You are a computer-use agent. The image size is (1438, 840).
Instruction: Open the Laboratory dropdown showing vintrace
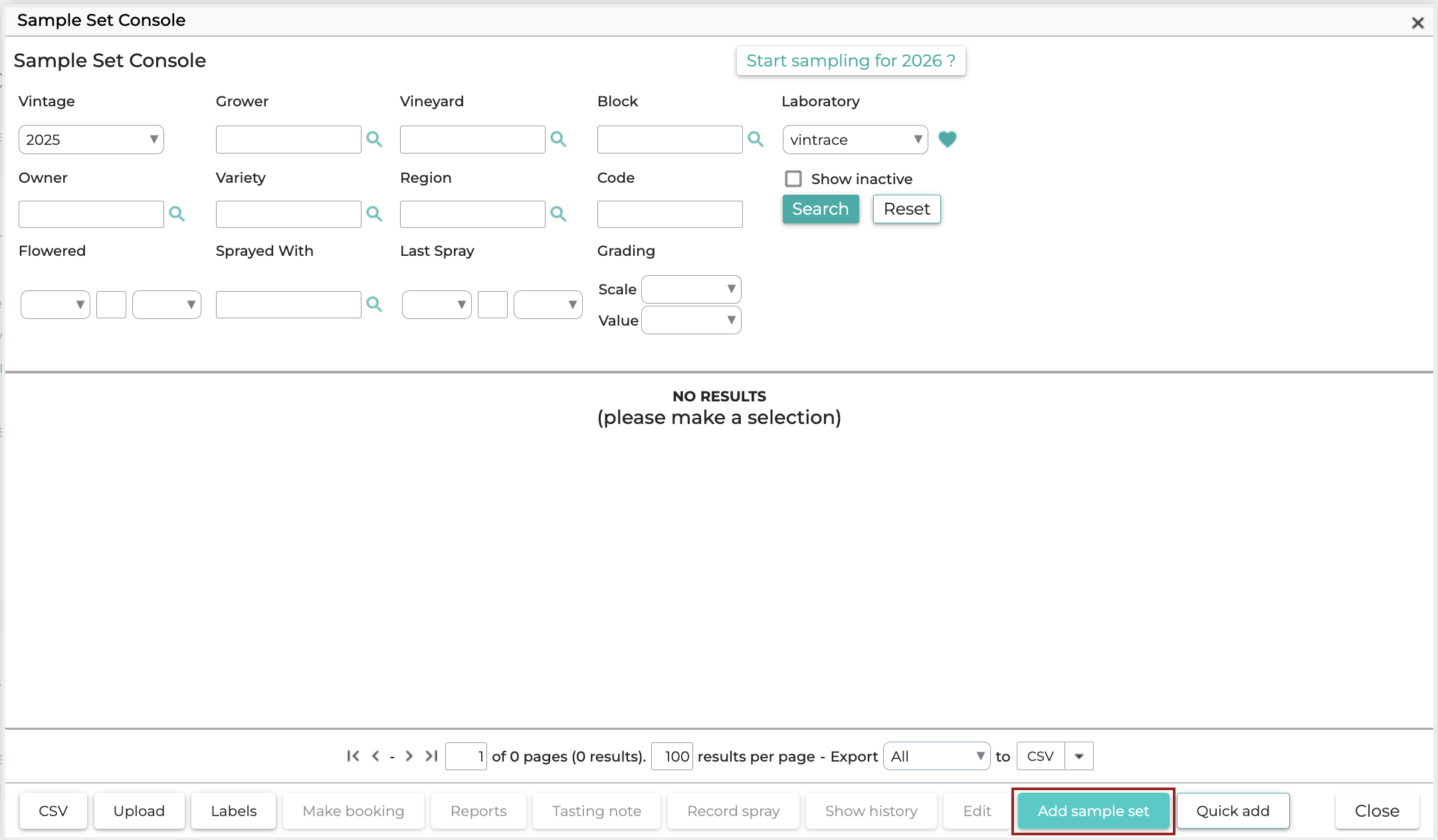pos(855,140)
